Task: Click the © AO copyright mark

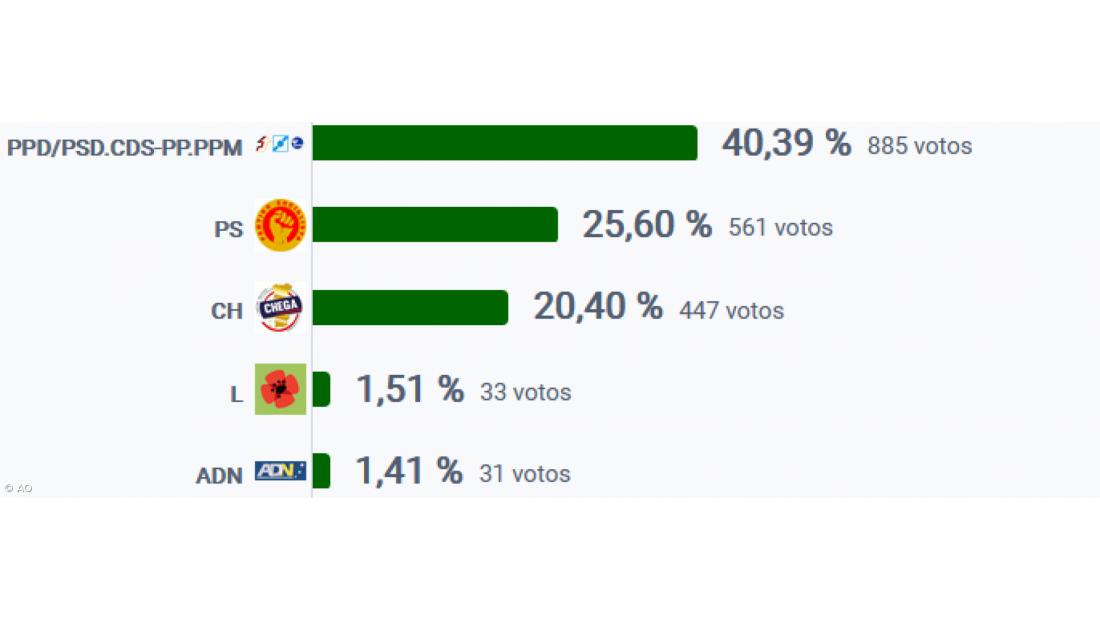Action: [x=18, y=488]
